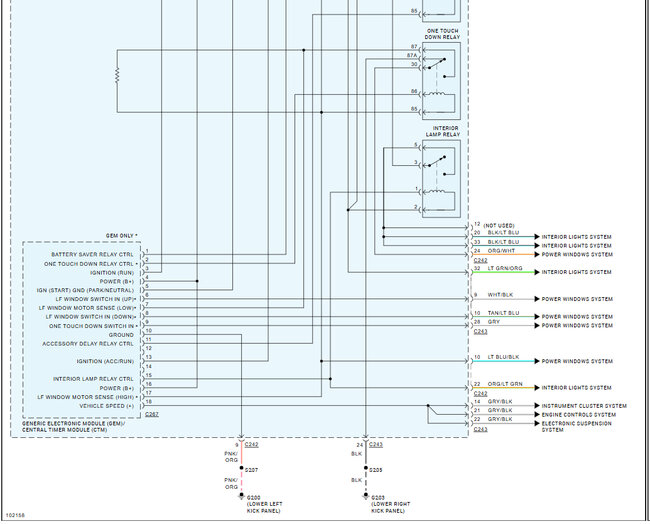Image resolution: width=650 pixels, height=524 pixels.
Task: Click the IGNITION (ACC/RUN) label
Action: pyautogui.click(x=105, y=361)
